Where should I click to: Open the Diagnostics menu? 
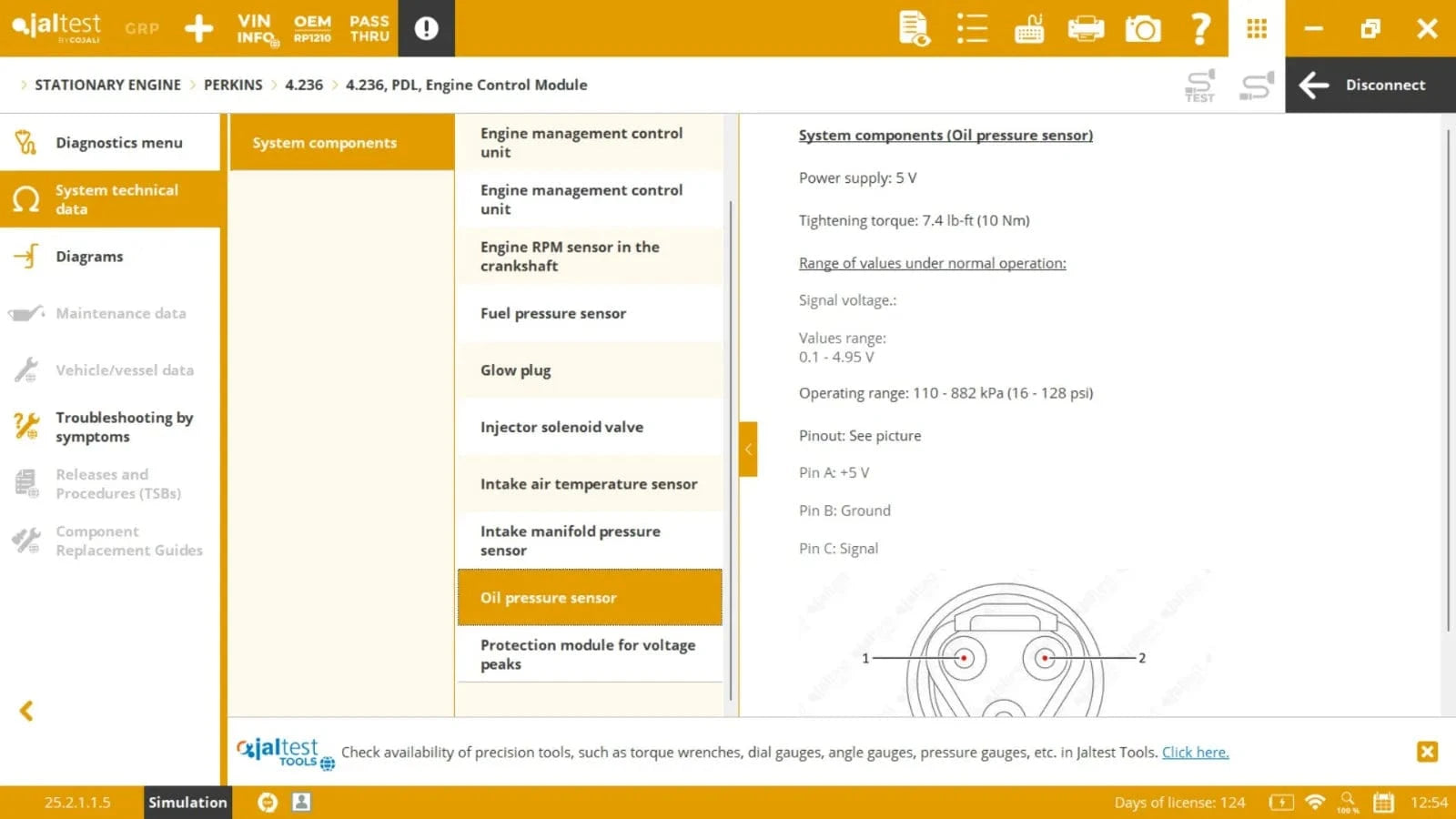[x=118, y=143]
